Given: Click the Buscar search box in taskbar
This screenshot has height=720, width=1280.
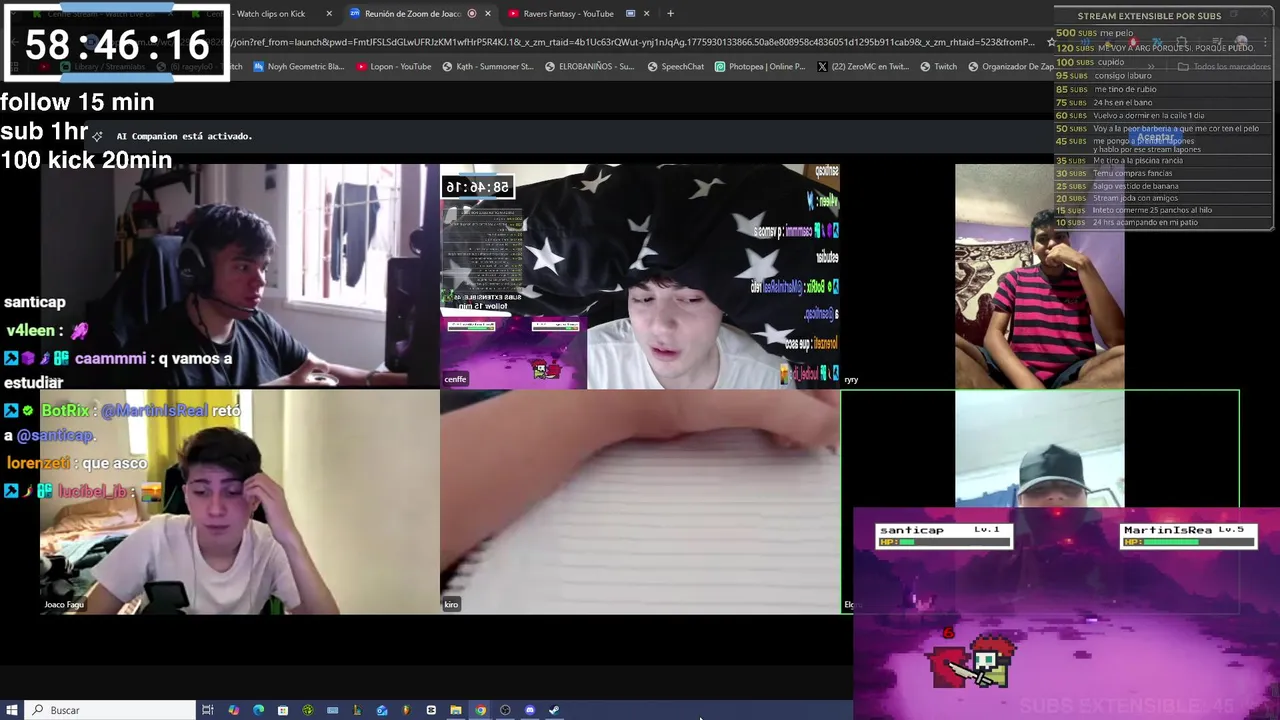Looking at the screenshot, I should click(x=110, y=710).
